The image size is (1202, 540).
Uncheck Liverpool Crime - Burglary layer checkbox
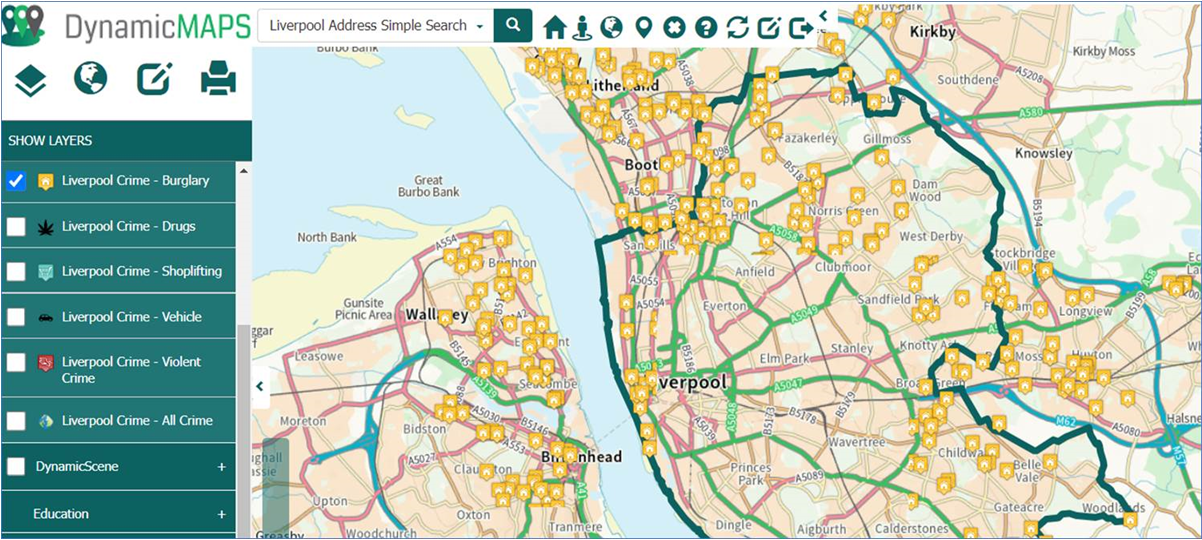16,181
